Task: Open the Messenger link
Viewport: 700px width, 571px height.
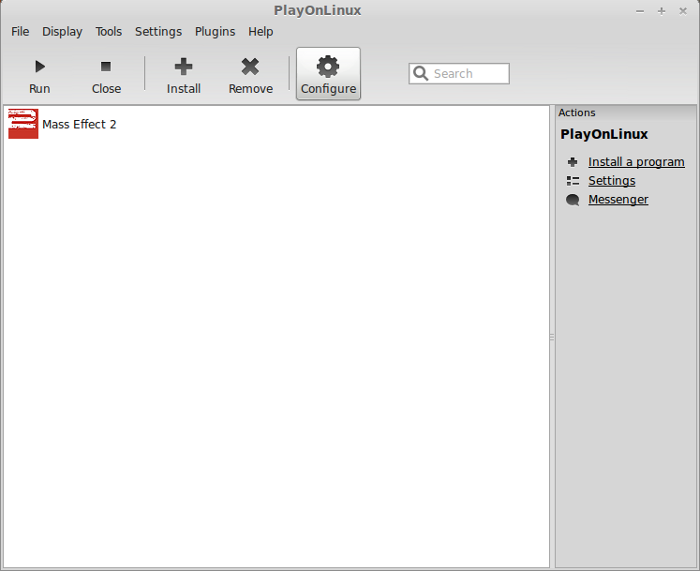Action: click(618, 199)
